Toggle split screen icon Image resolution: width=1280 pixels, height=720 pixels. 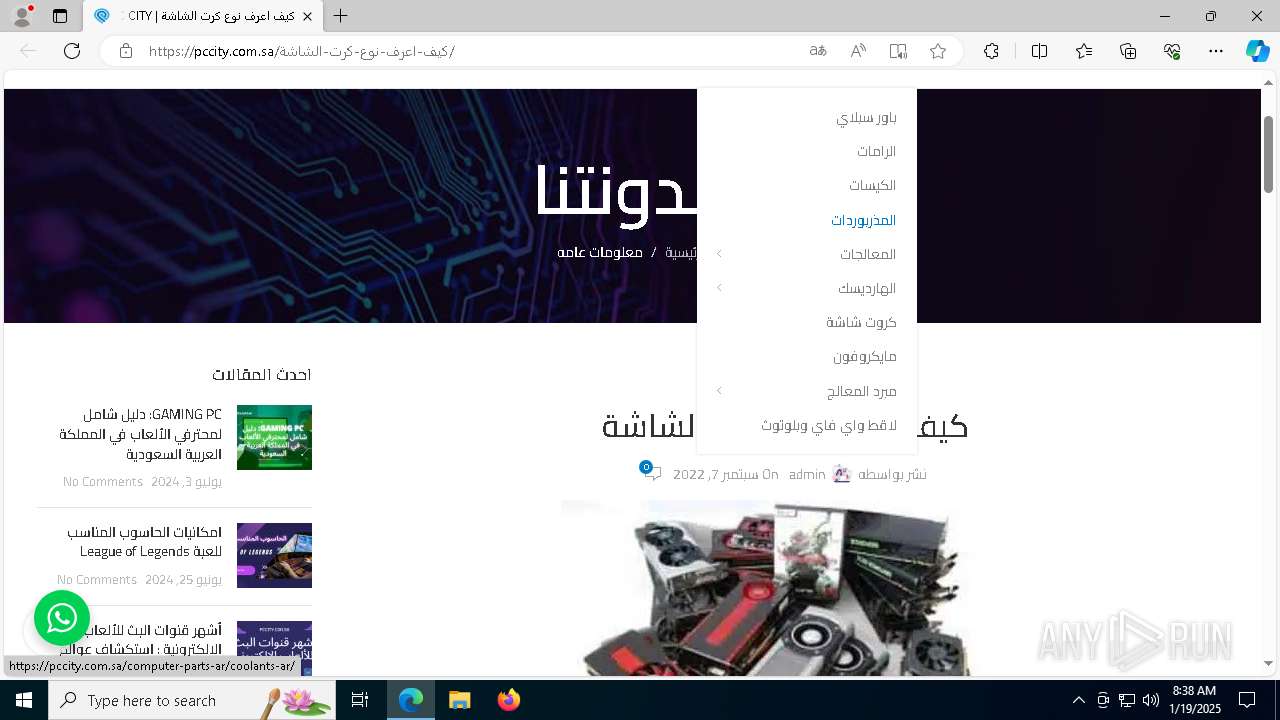tap(1039, 51)
